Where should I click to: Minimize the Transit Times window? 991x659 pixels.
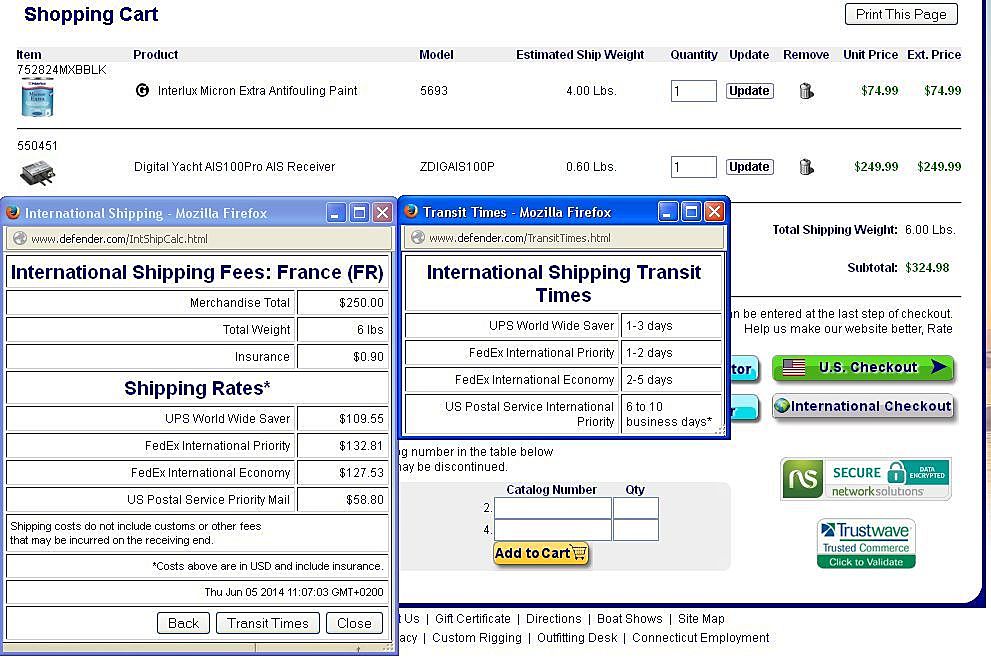tap(667, 212)
